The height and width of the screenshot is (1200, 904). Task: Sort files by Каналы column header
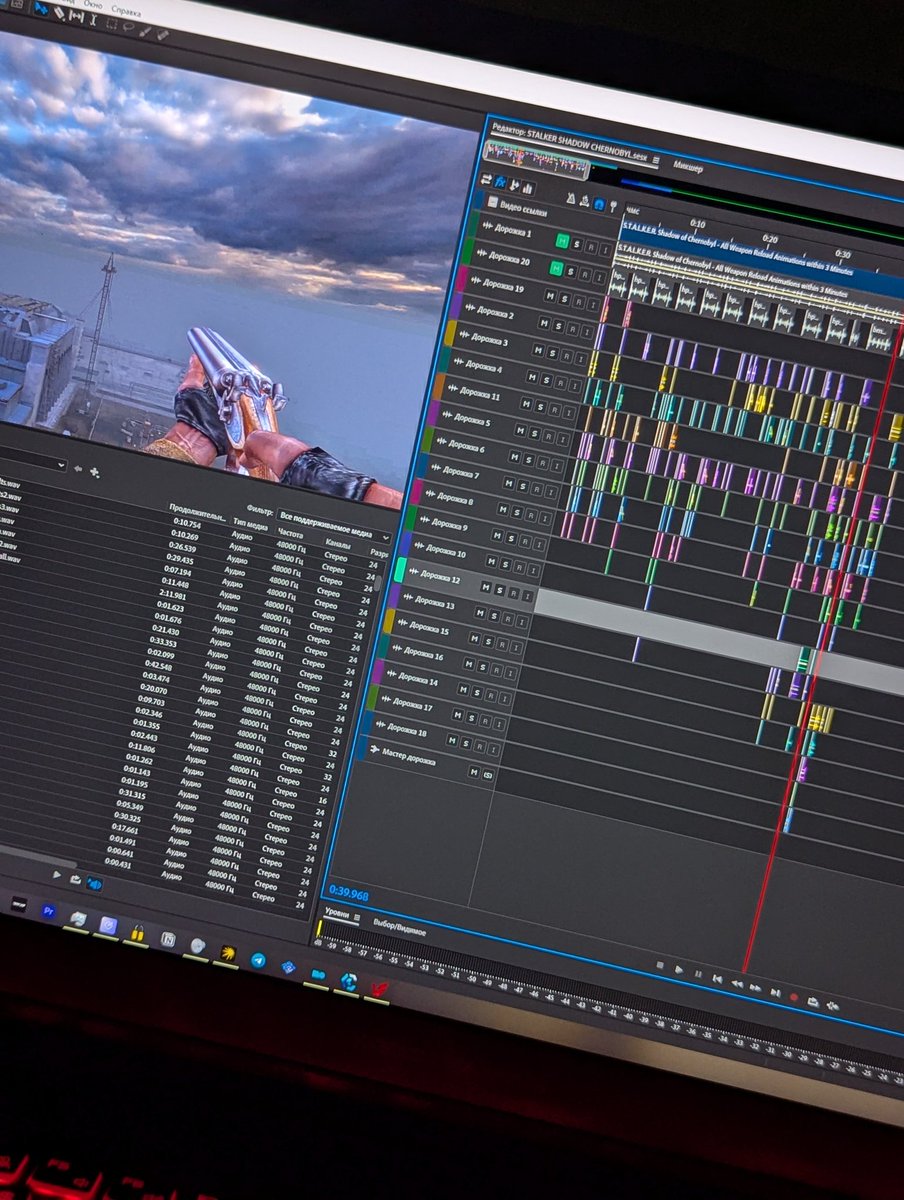[x=339, y=545]
